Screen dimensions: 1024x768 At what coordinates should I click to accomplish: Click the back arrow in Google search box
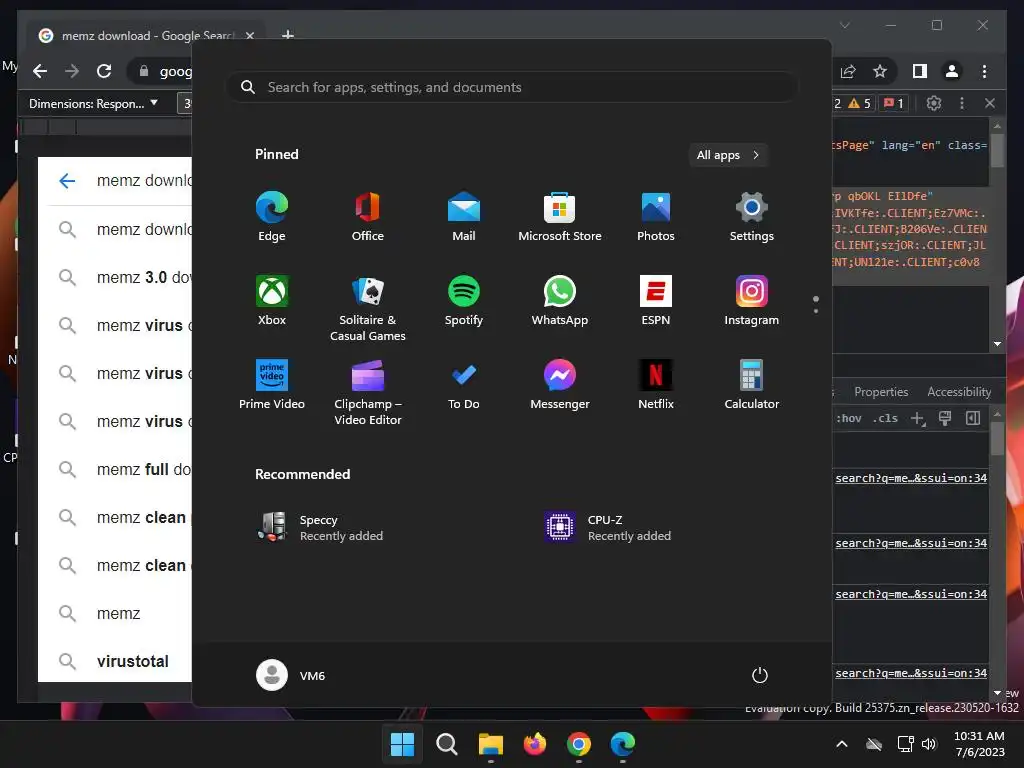coord(67,181)
